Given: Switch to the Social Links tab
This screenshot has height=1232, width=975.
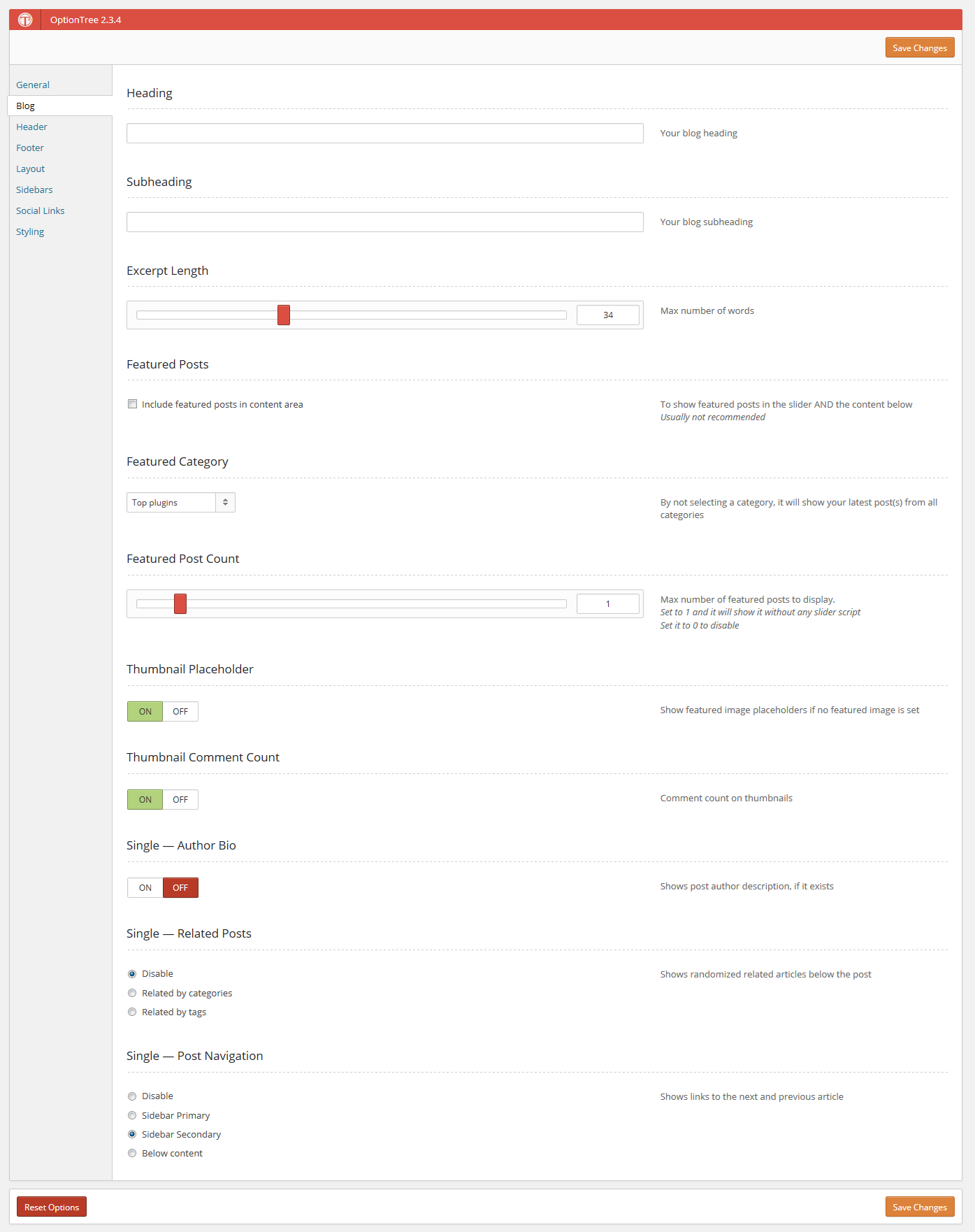Looking at the screenshot, I should [41, 210].
